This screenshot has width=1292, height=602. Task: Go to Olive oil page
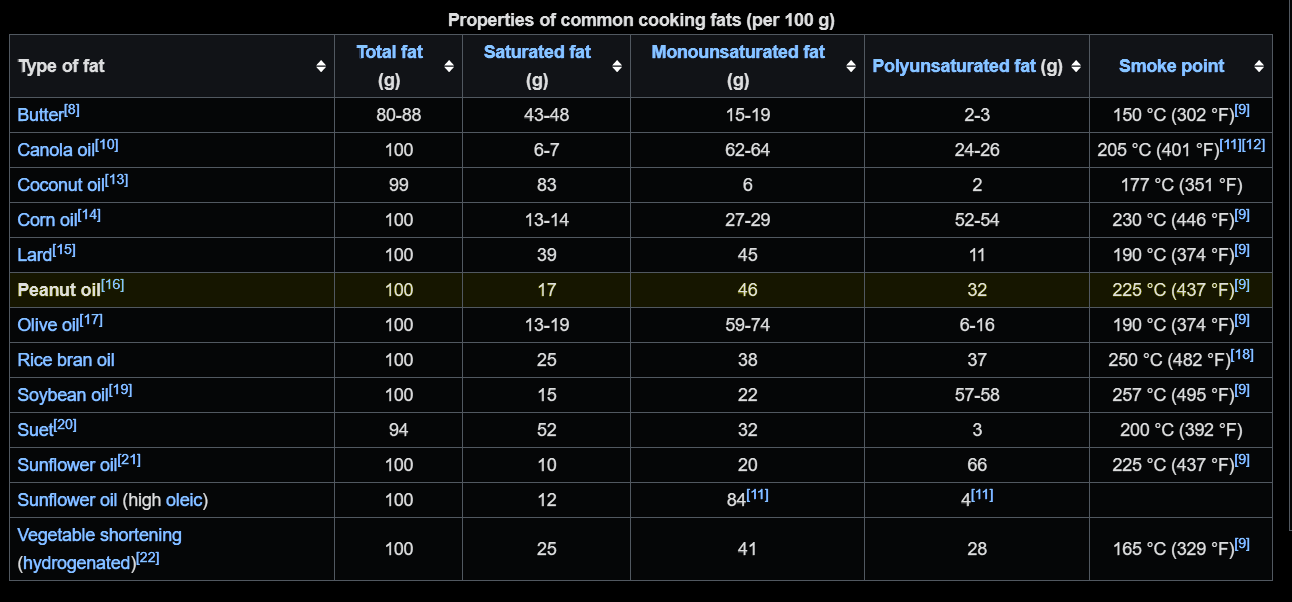(x=48, y=325)
